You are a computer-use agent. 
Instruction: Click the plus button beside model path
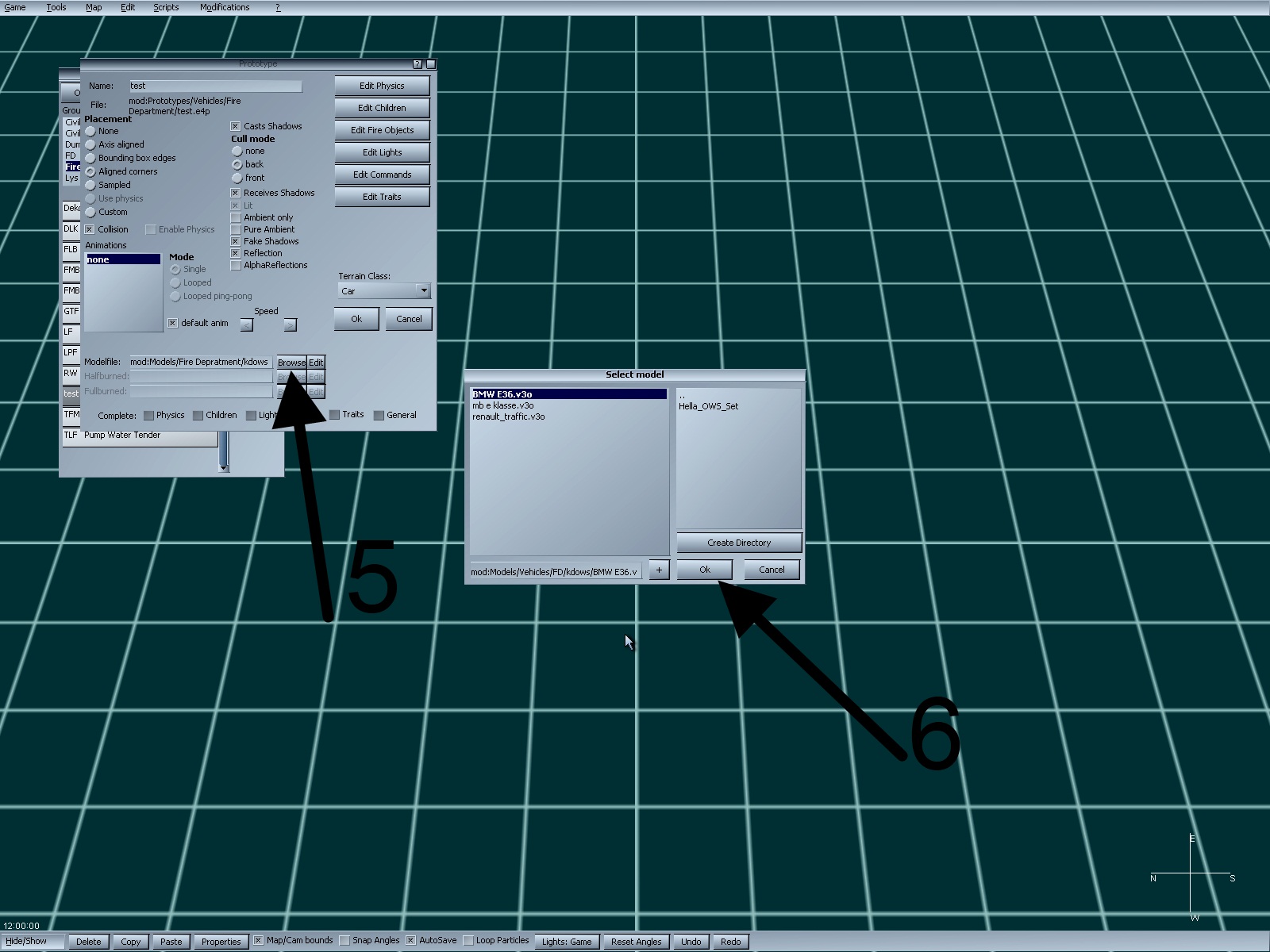[x=659, y=570]
